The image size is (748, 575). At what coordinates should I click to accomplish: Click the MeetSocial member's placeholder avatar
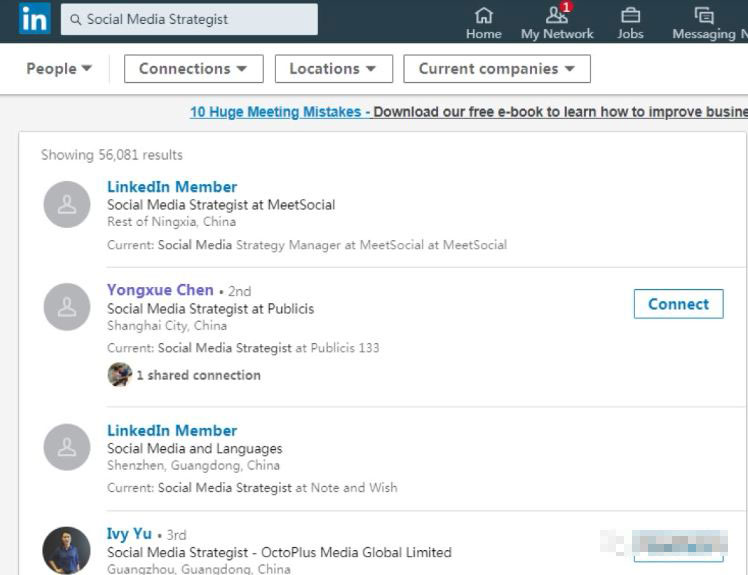67,204
